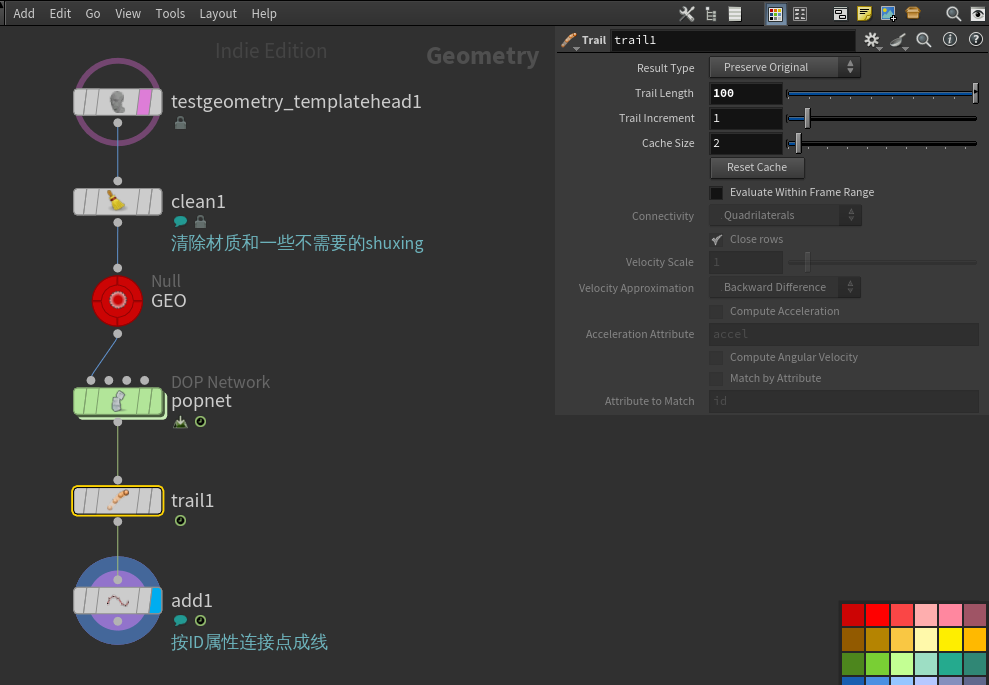Click the wrench and screwdriver tools icon
This screenshot has height=685, width=989.
(x=686, y=13)
